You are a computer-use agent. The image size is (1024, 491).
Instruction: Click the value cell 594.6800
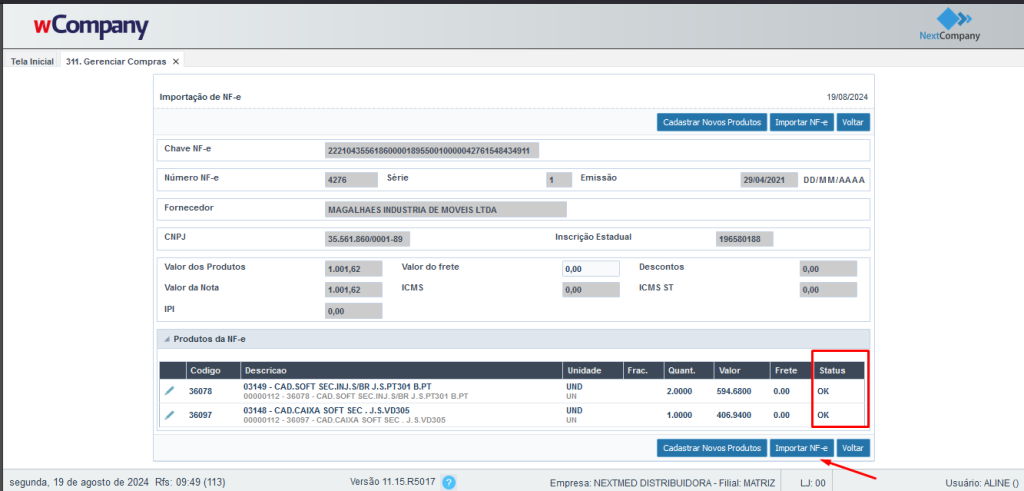point(736,391)
